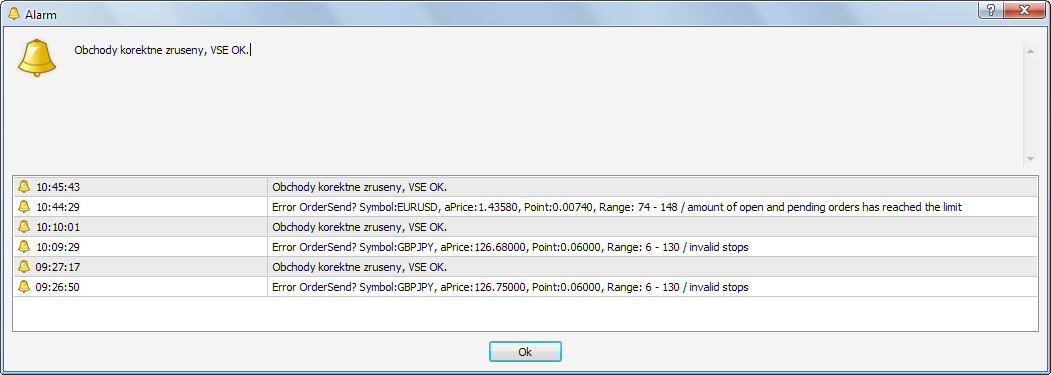Click the large yellow alarm bell icon

pyautogui.click(x=37, y=58)
